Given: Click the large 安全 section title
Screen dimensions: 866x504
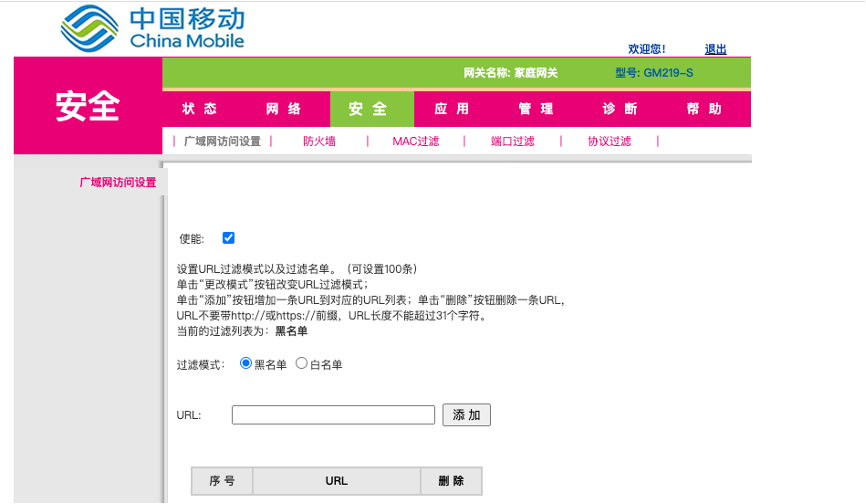Looking at the screenshot, I should (x=87, y=106).
